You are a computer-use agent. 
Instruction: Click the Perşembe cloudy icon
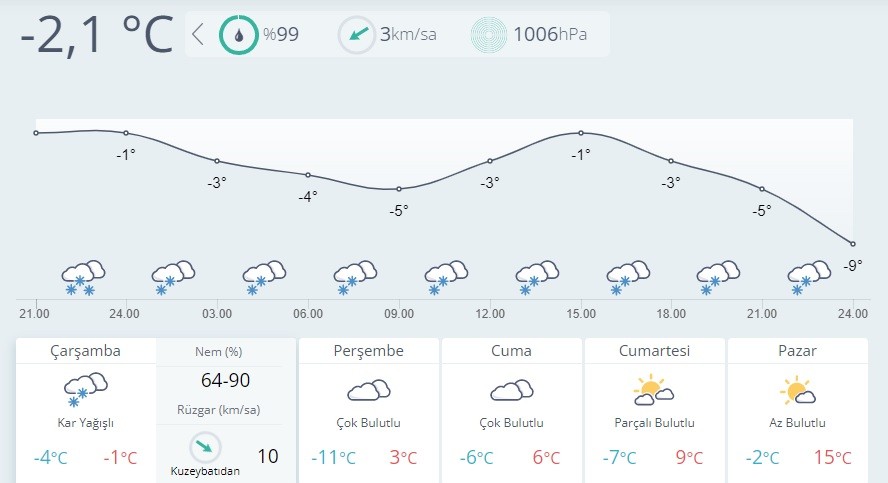coord(369,389)
